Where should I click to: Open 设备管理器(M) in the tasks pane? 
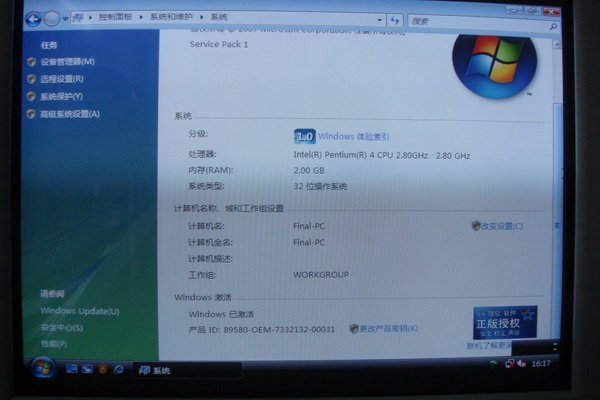(x=68, y=62)
